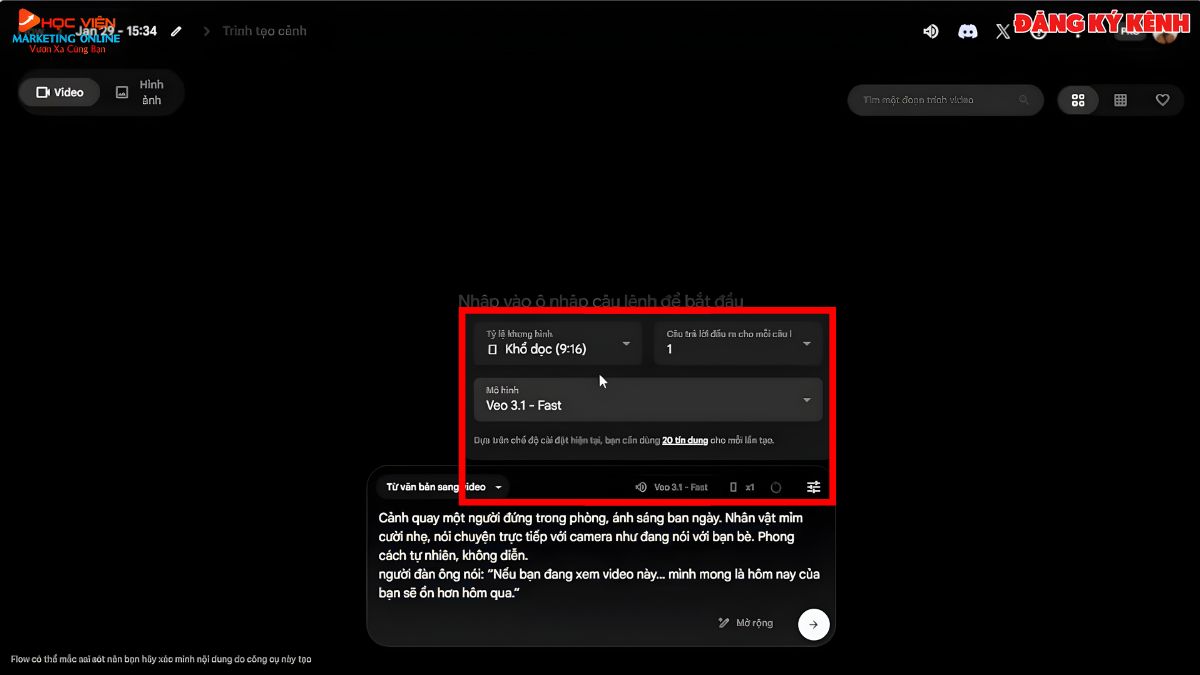Click the X (Twitter) icon
The height and width of the screenshot is (675, 1200).
[x=1003, y=31]
